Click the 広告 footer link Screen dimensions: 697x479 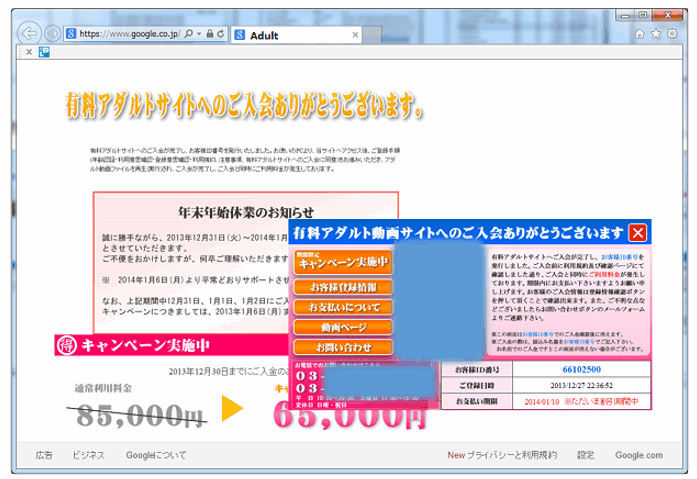[44, 455]
